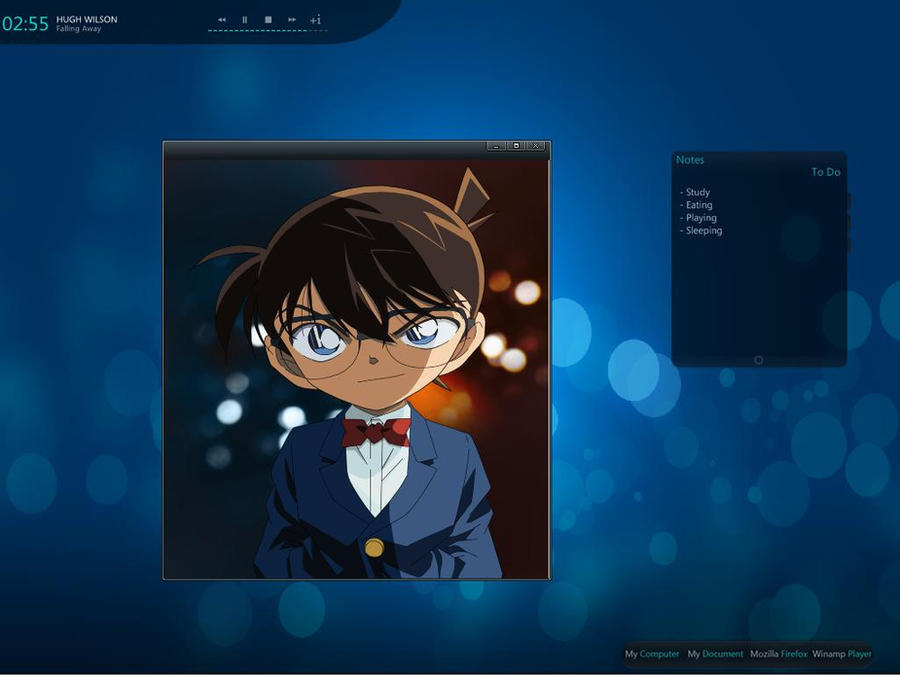Launch Mozilla Firefox from the launcher
The height and width of the screenshot is (675, 900).
(778, 654)
